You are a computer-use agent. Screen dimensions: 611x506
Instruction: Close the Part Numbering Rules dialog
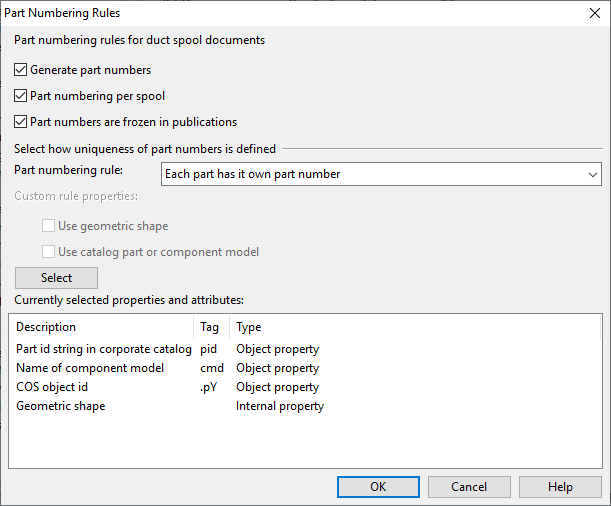(585, 13)
